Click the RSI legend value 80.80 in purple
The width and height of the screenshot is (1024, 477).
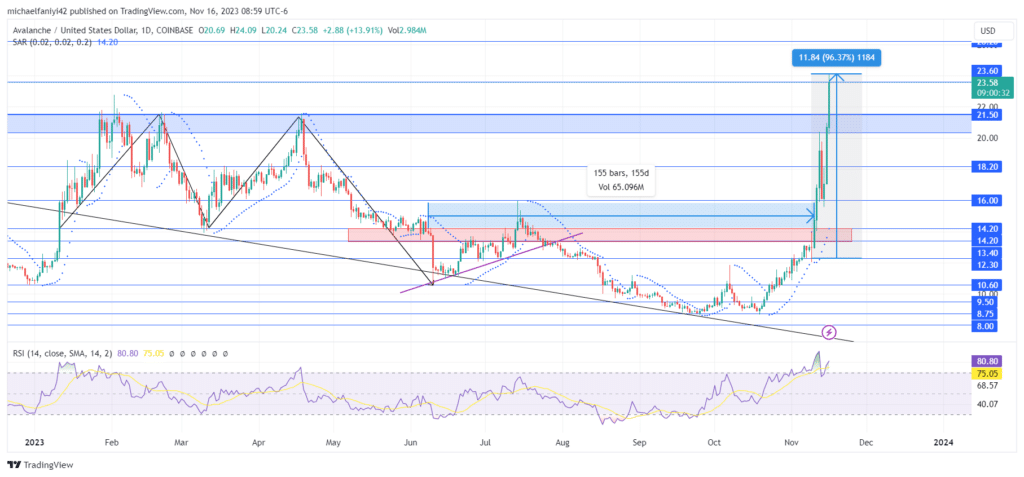[x=127, y=354]
